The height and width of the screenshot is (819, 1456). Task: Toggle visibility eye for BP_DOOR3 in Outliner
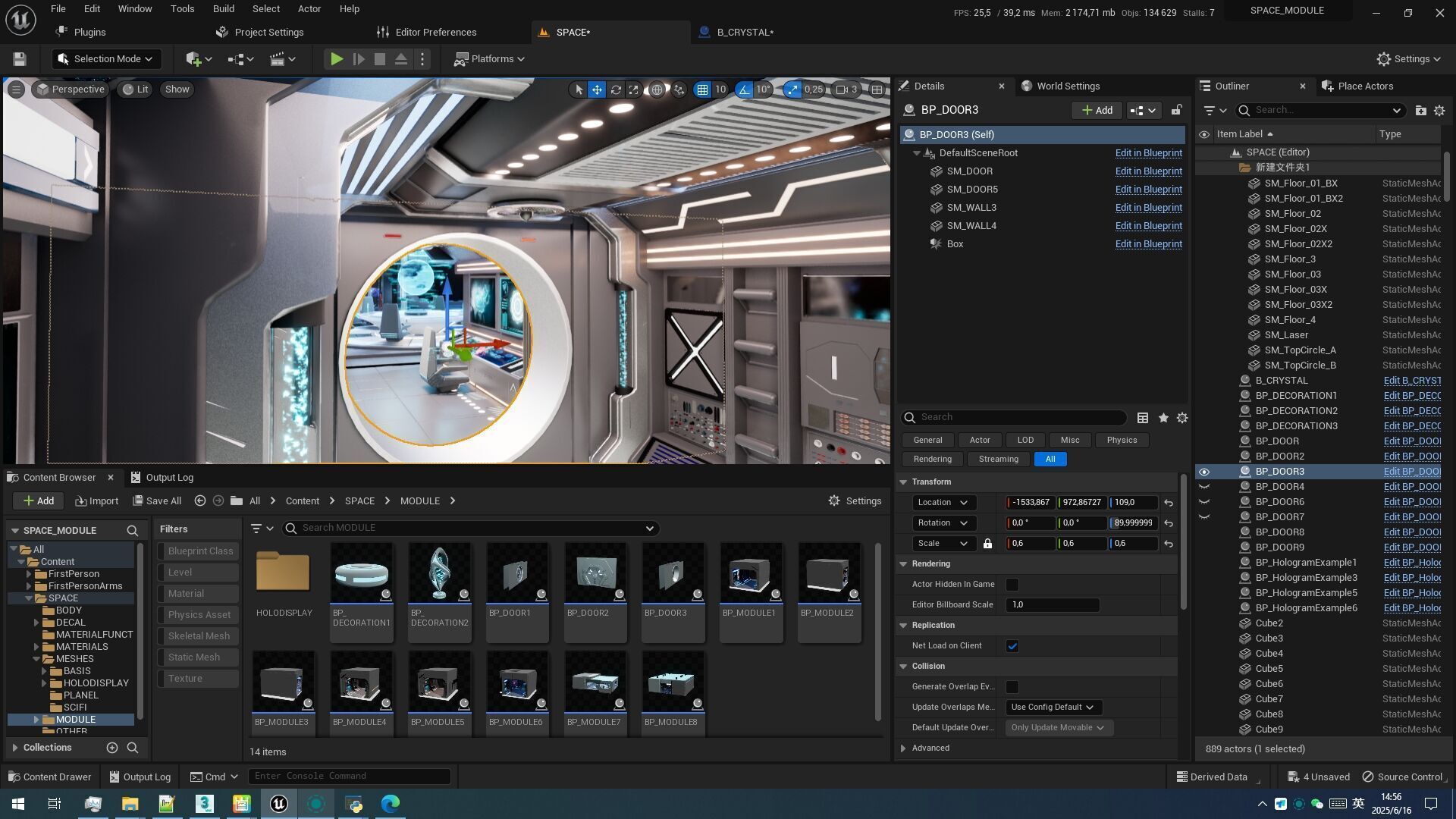(1204, 472)
